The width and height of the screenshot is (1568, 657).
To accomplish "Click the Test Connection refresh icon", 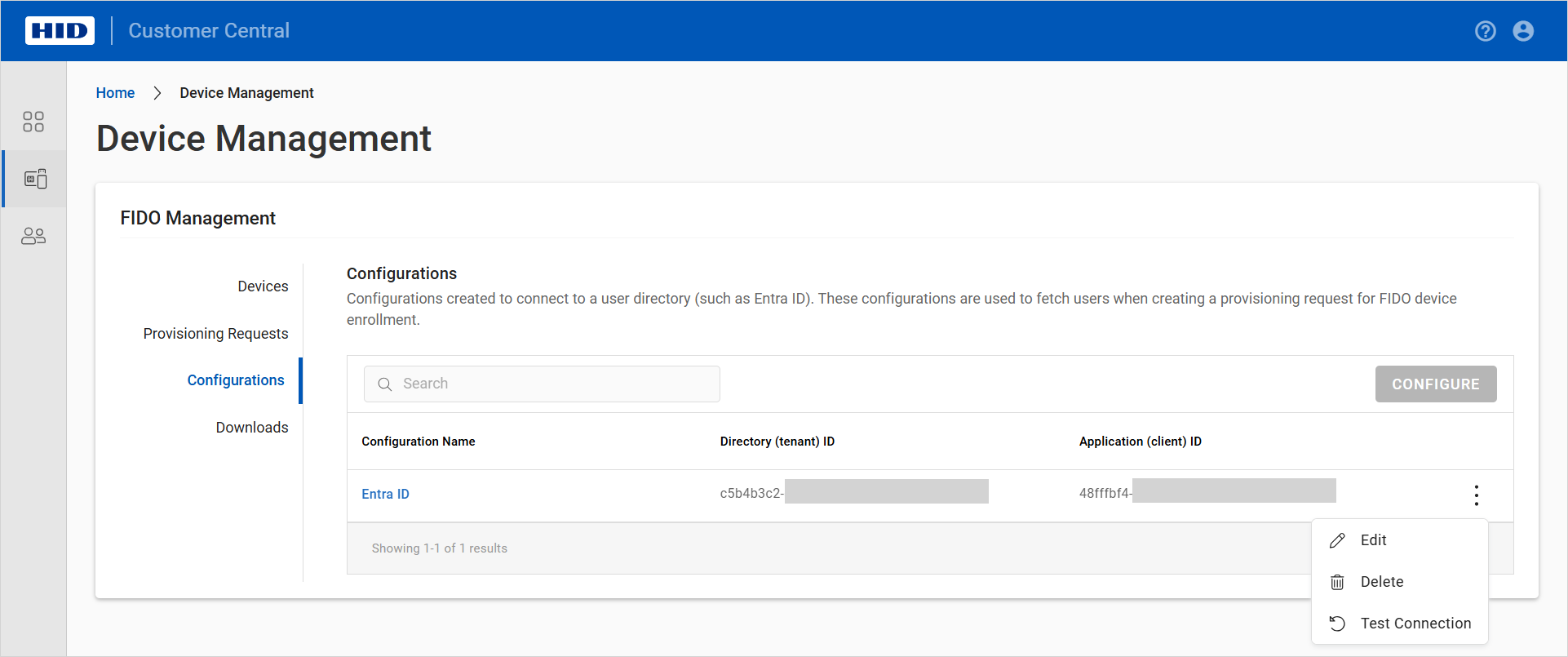I will (1337, 624).
